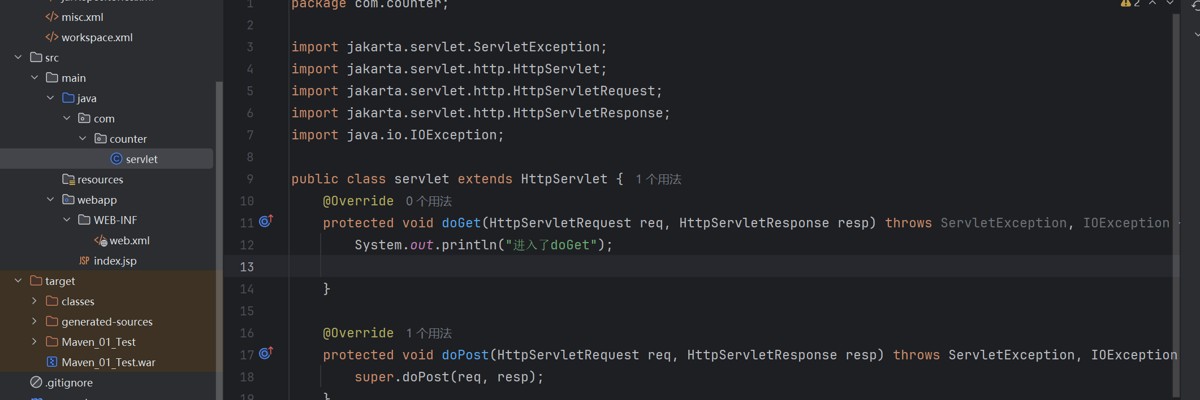Click the "1 个用法" usages hint on class line
The width and height of the screenshot is (1200, 400).
pyautogui.click(x=658, y=180)
